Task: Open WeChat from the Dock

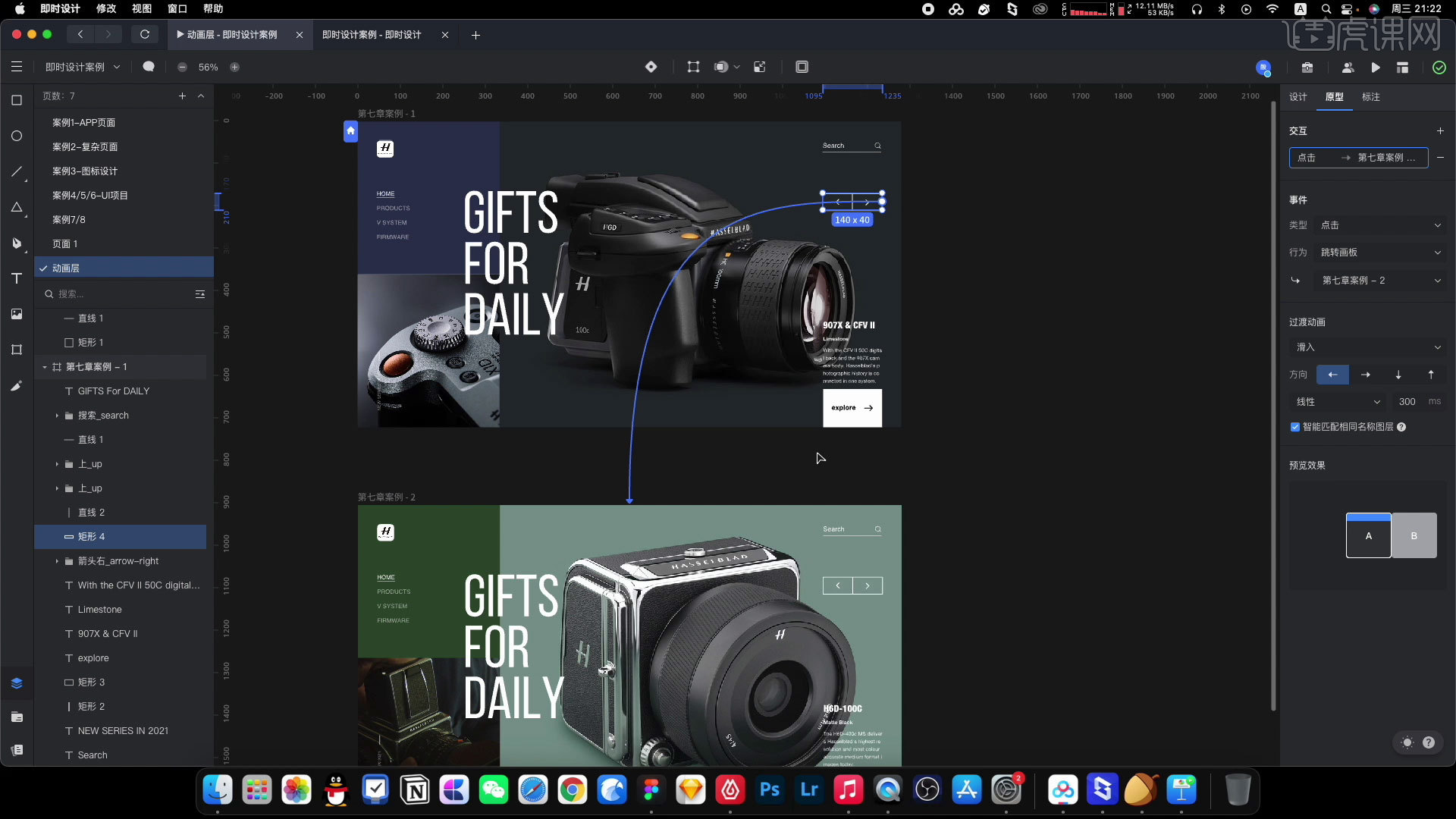Action: 494,790
